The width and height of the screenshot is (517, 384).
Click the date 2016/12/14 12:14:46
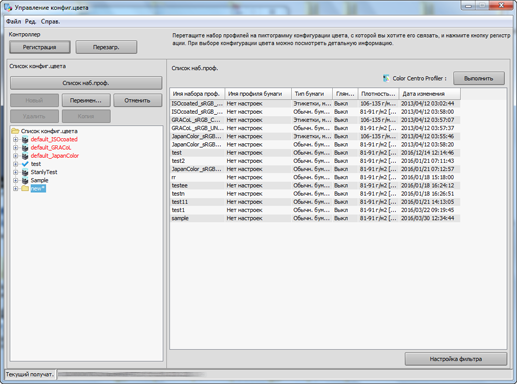pos(427,153)
